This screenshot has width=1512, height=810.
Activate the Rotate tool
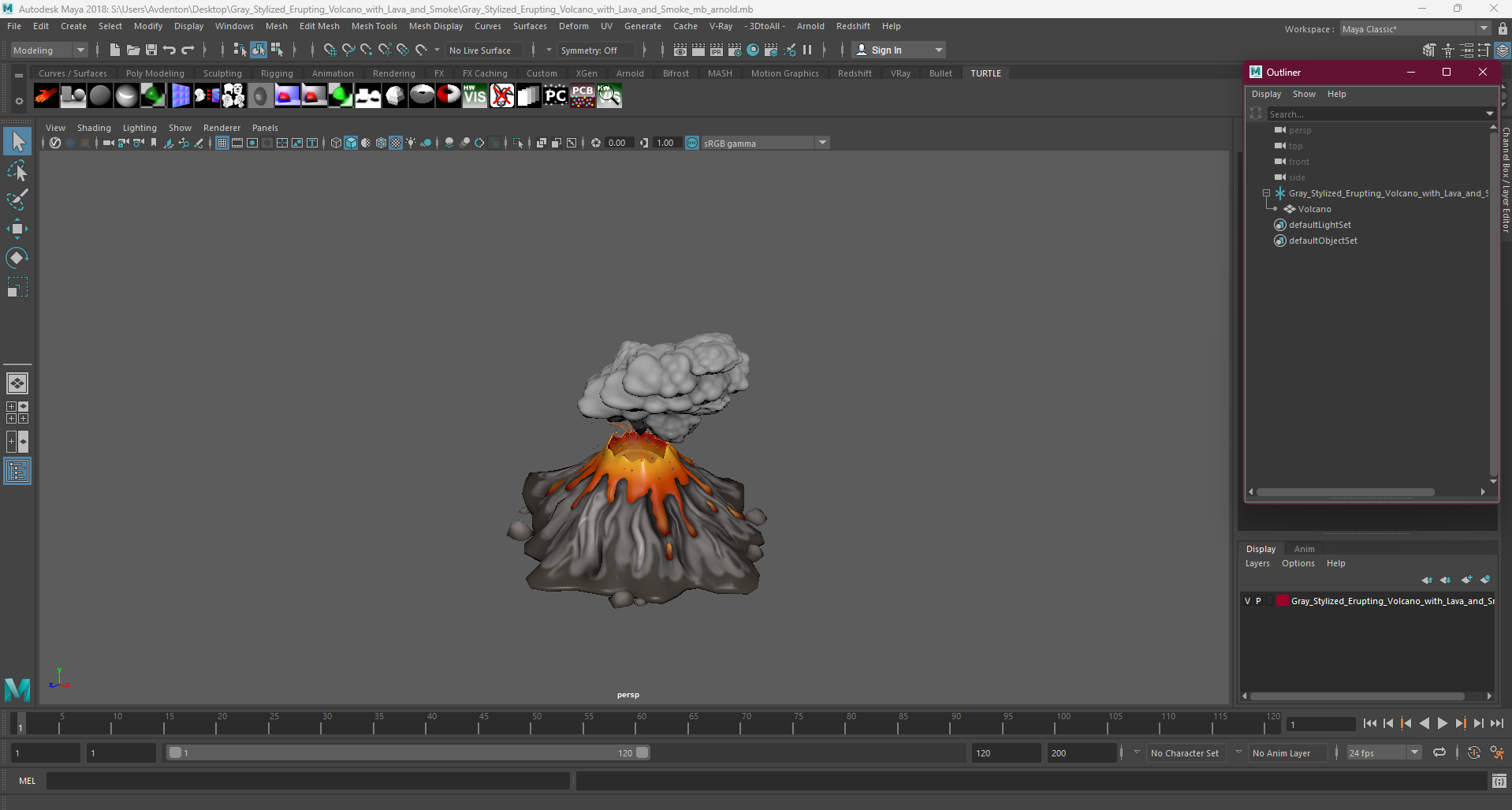tap(17, 258)
